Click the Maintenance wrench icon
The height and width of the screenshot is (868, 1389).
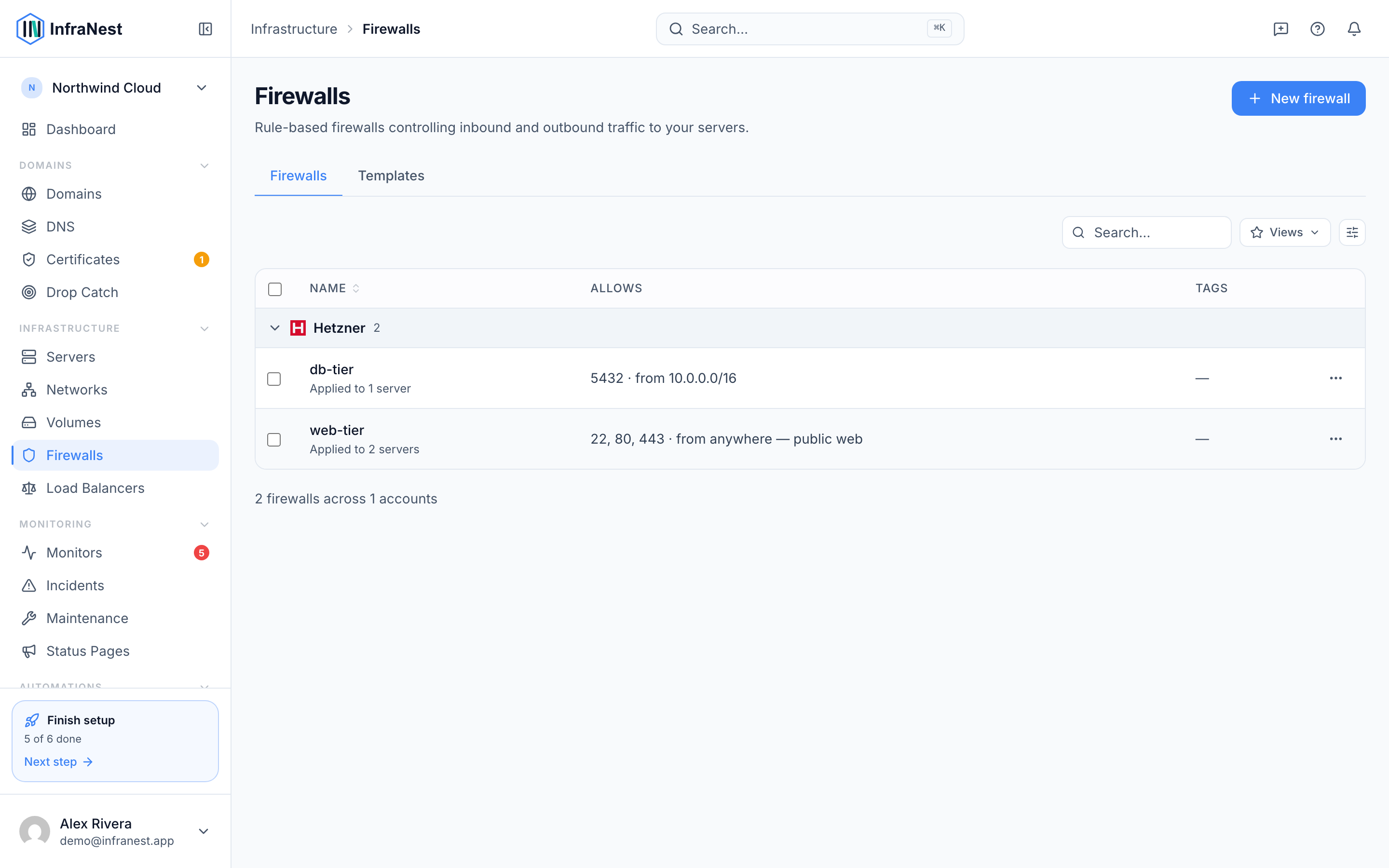pyautogui.click(x=29, y=618)
